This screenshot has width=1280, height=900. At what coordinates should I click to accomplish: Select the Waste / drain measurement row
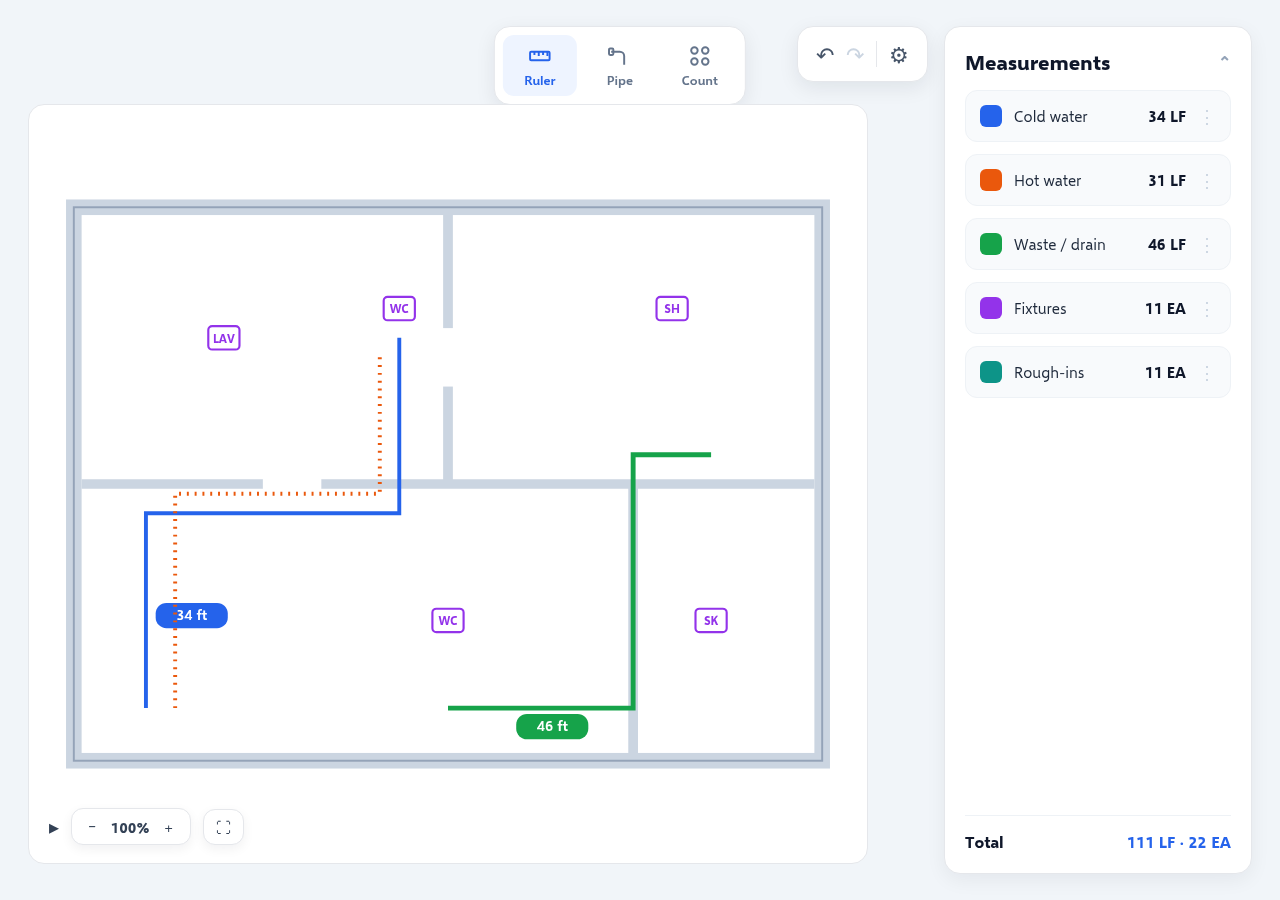pyautogui.click(x=1098, y=244)
